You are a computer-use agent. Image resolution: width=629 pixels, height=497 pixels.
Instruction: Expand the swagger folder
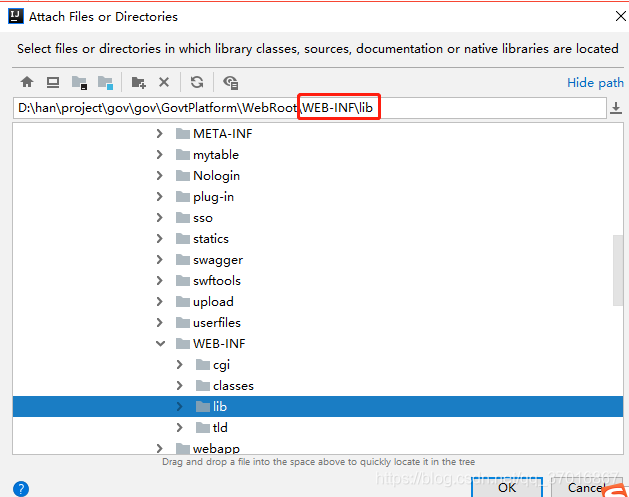[x=160, y=260]
